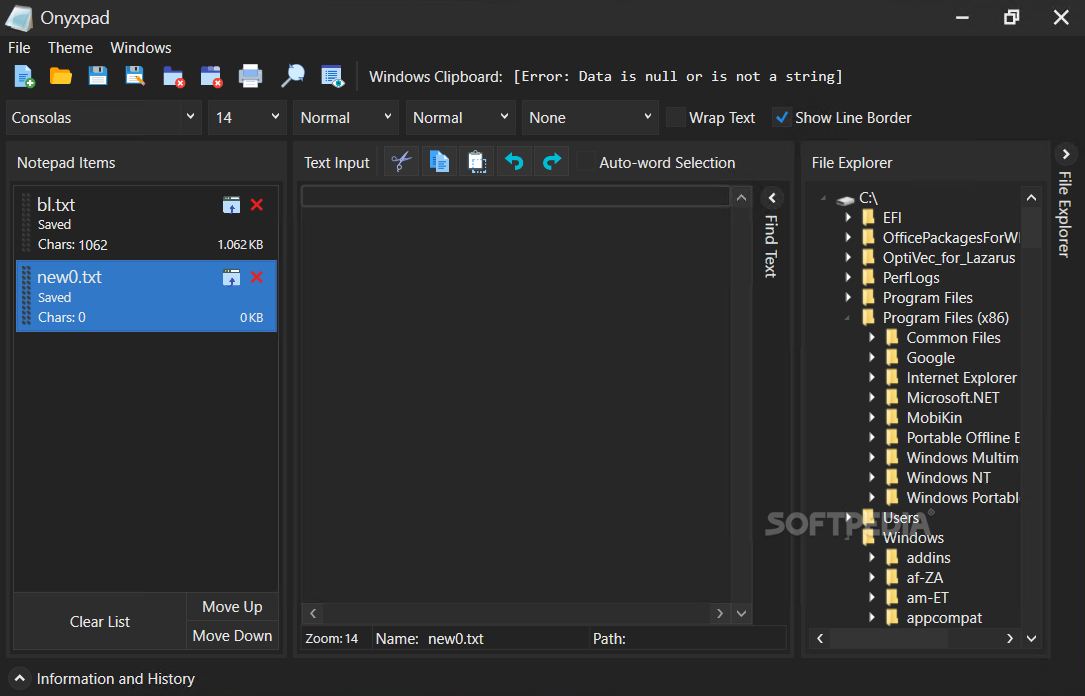The image size is (1085, 696).
Task: Expand the PerfLogs folder node
Action: coord(848,277)
